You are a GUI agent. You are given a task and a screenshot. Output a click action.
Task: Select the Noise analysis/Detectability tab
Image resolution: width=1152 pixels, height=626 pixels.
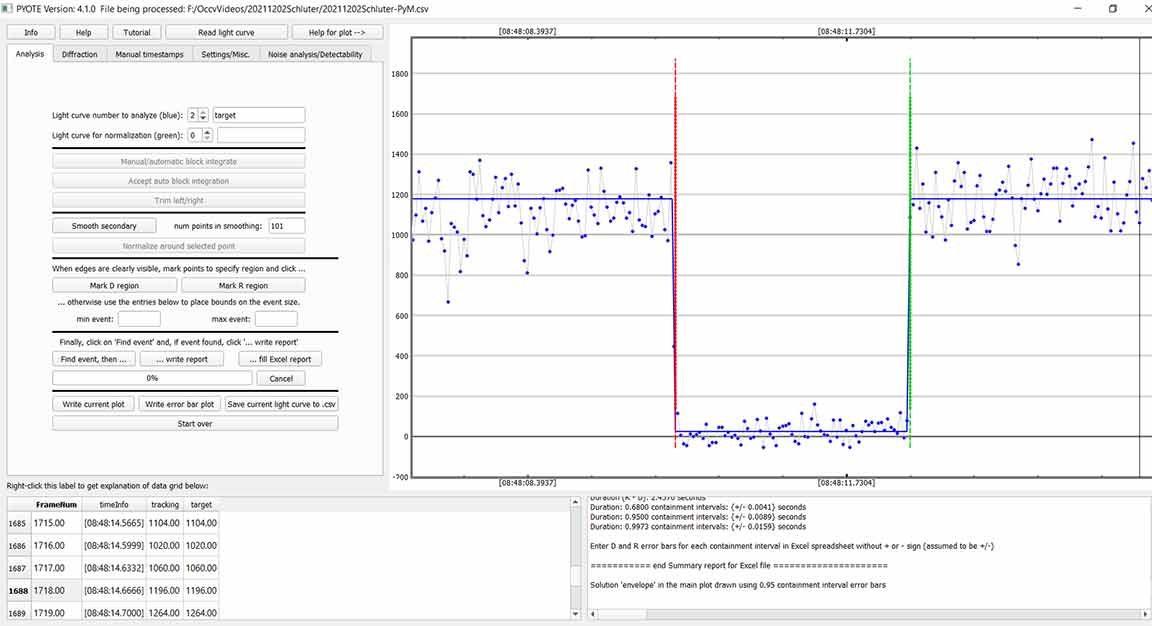click(315, 54)
